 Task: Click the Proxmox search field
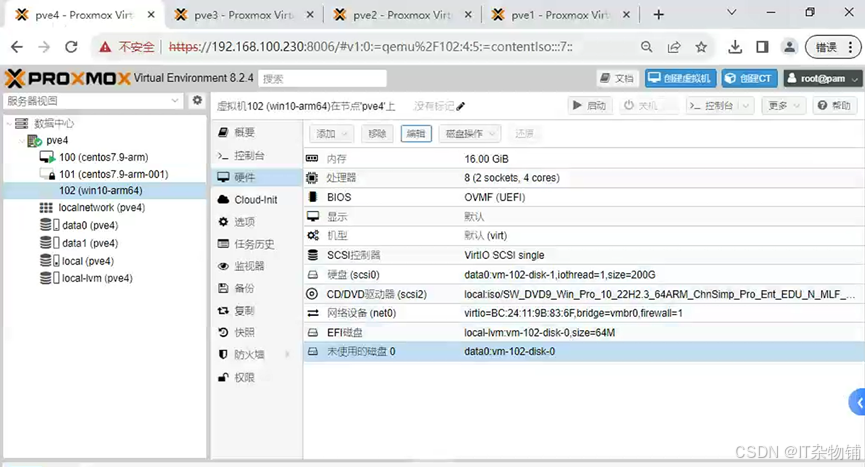click(322, 79)
